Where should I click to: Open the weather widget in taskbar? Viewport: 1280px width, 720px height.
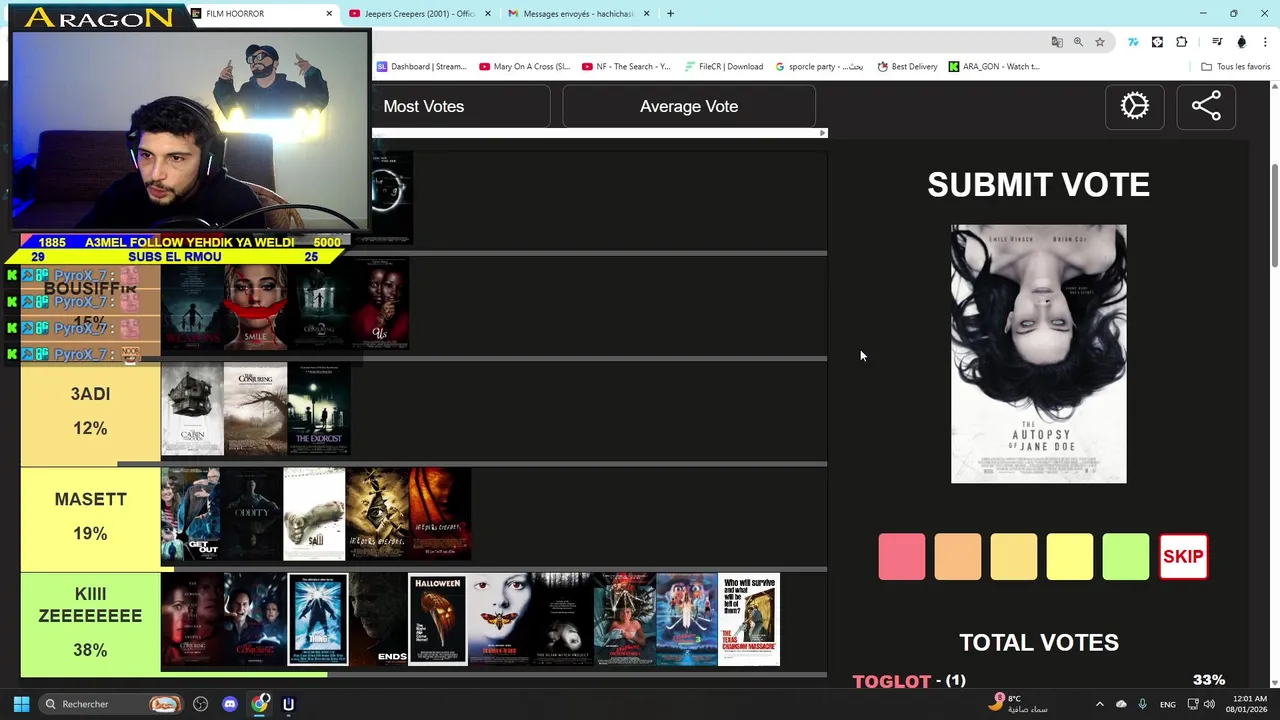[1018, 704]
